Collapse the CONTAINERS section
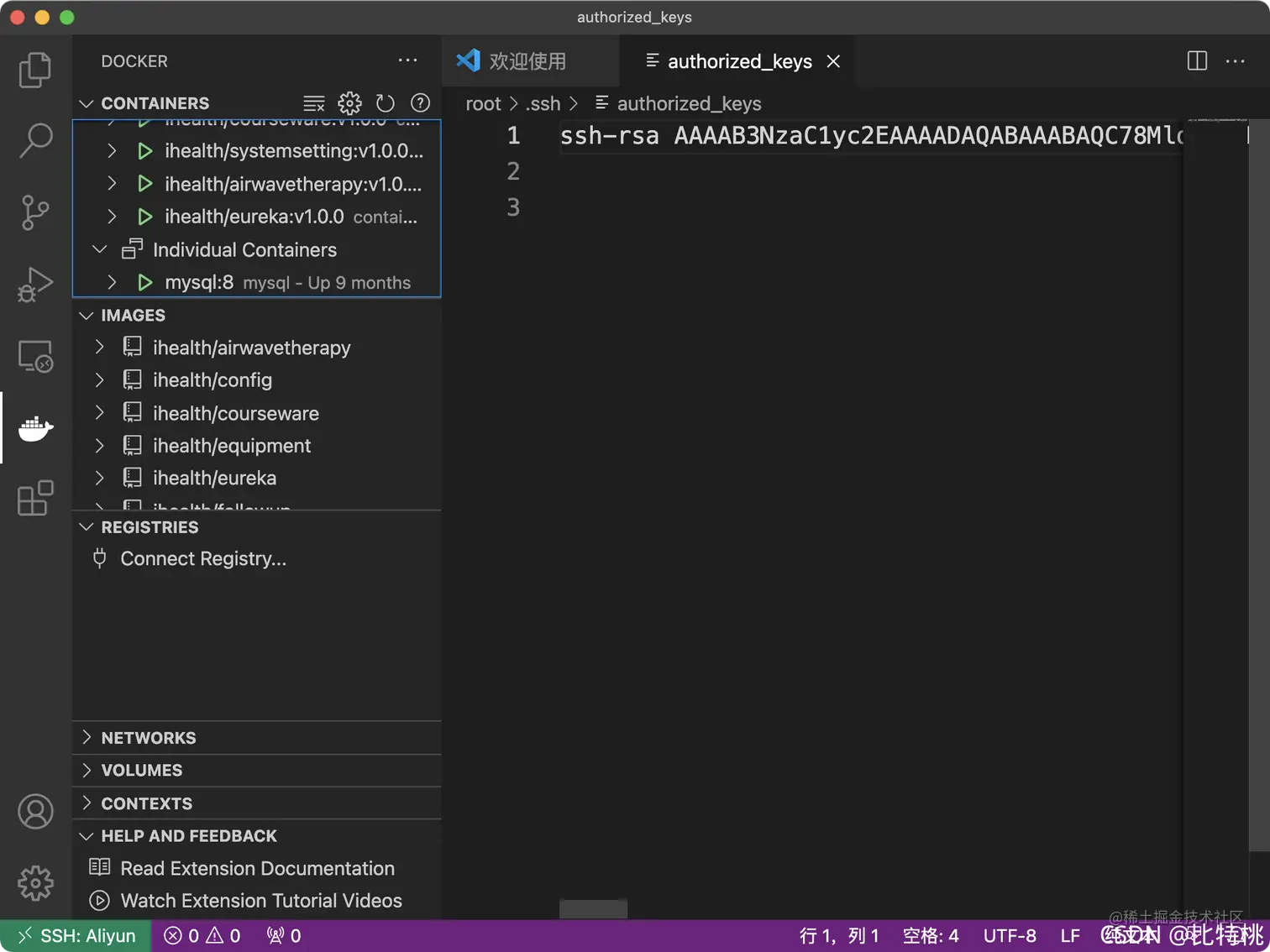The height and width of the screenshot is (952, 1270). click(x=86, y=103)
